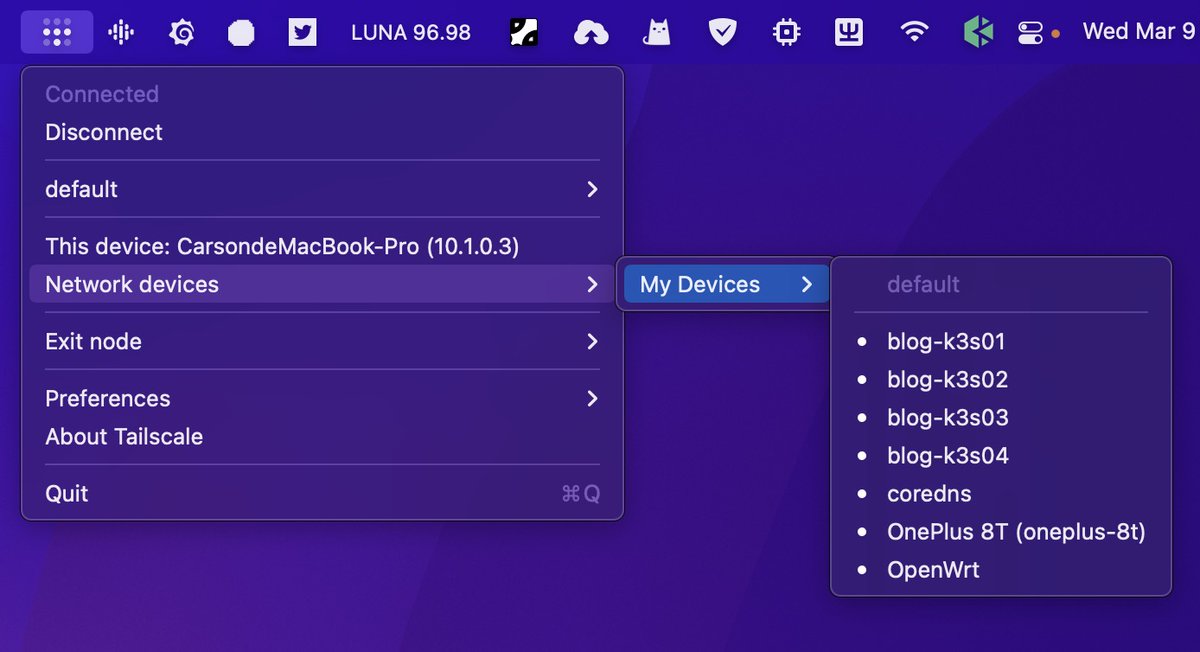
Task: Click the green K-shaped menu bar icon
Action: click(x=978, y=33)
